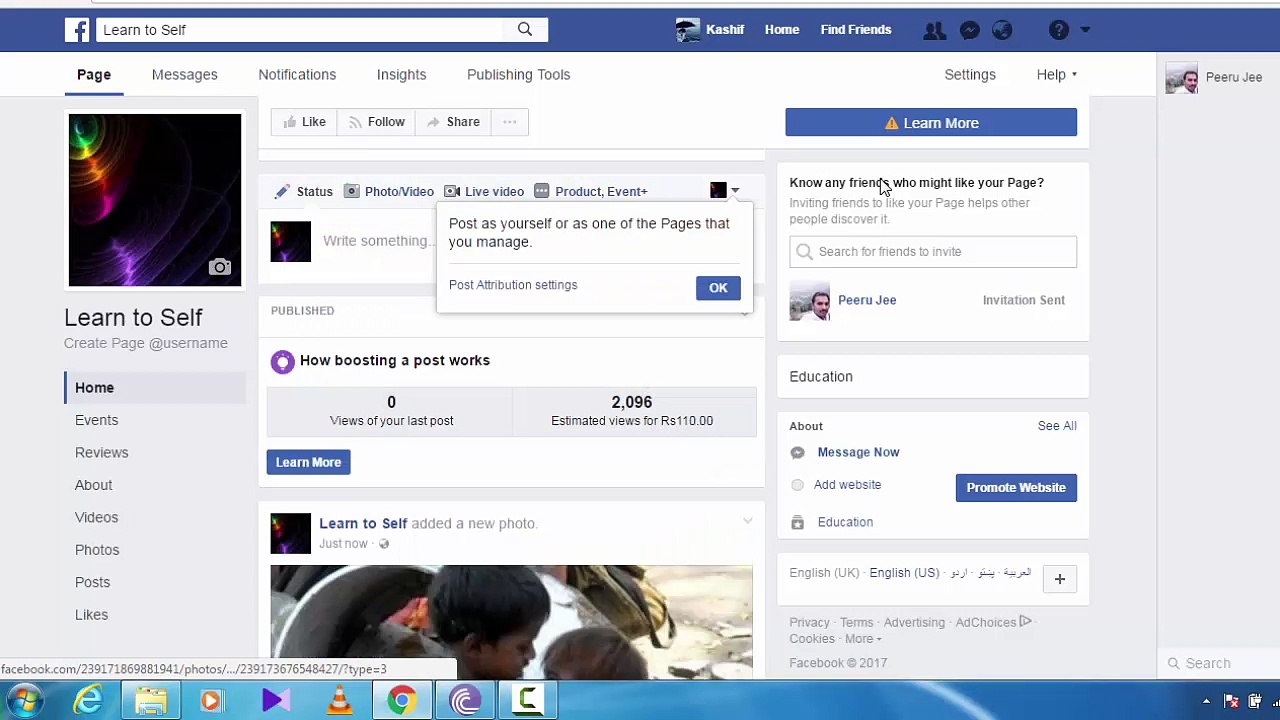
Task: Open Camtasia from the taskbar
Action: click(x=527, y=701)
